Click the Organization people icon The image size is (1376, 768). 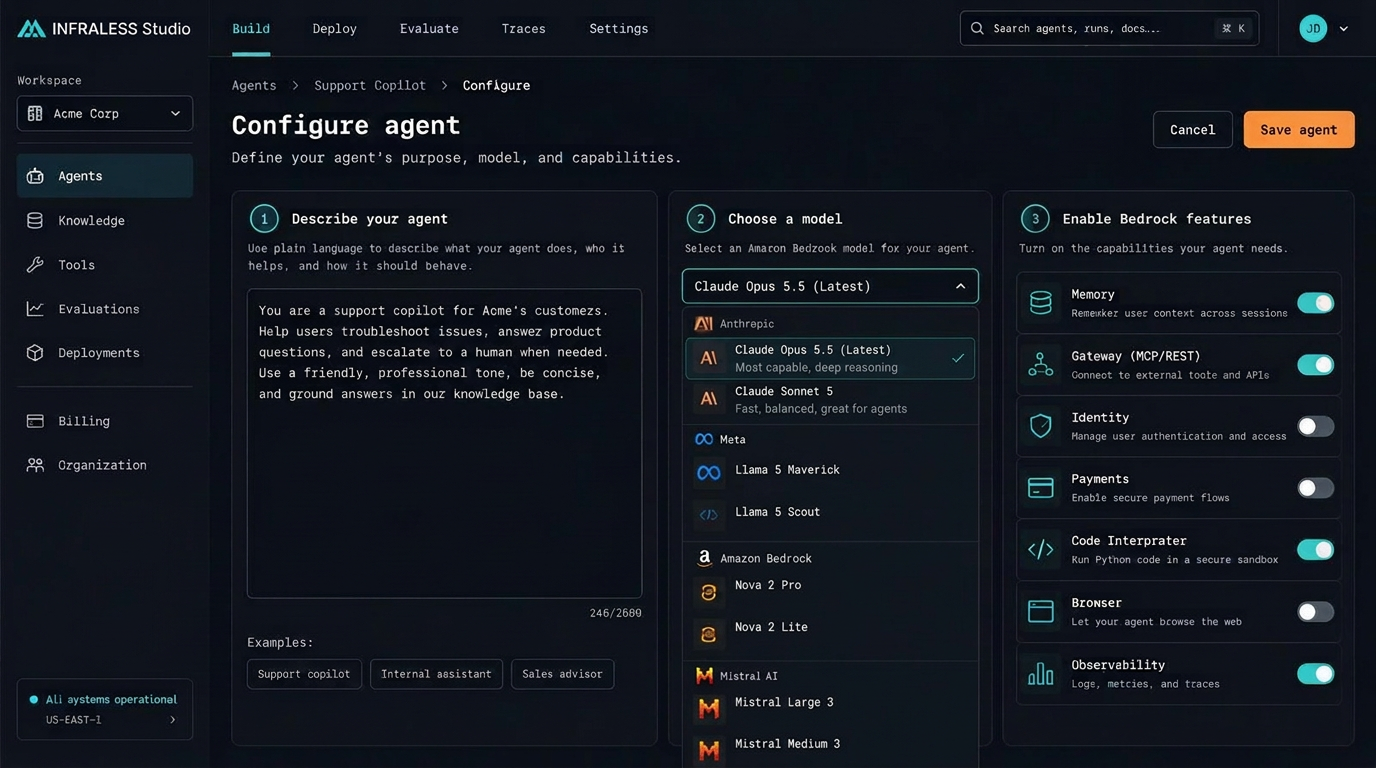pos(35,465)
